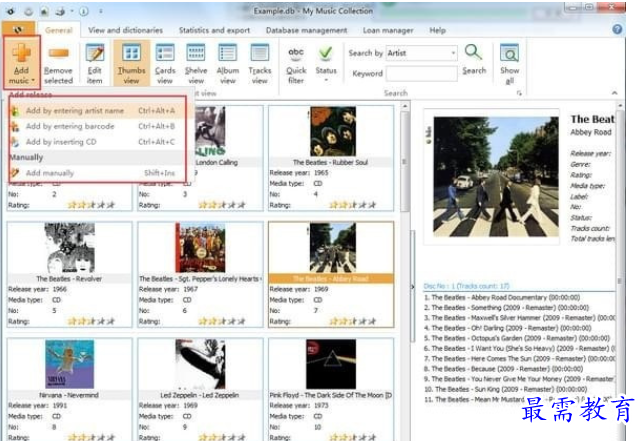Image resolution: width=643 pixels, height=441 pixels.
Task: Select track I Want You (She's So Heavy)
Action: (519, 349)
